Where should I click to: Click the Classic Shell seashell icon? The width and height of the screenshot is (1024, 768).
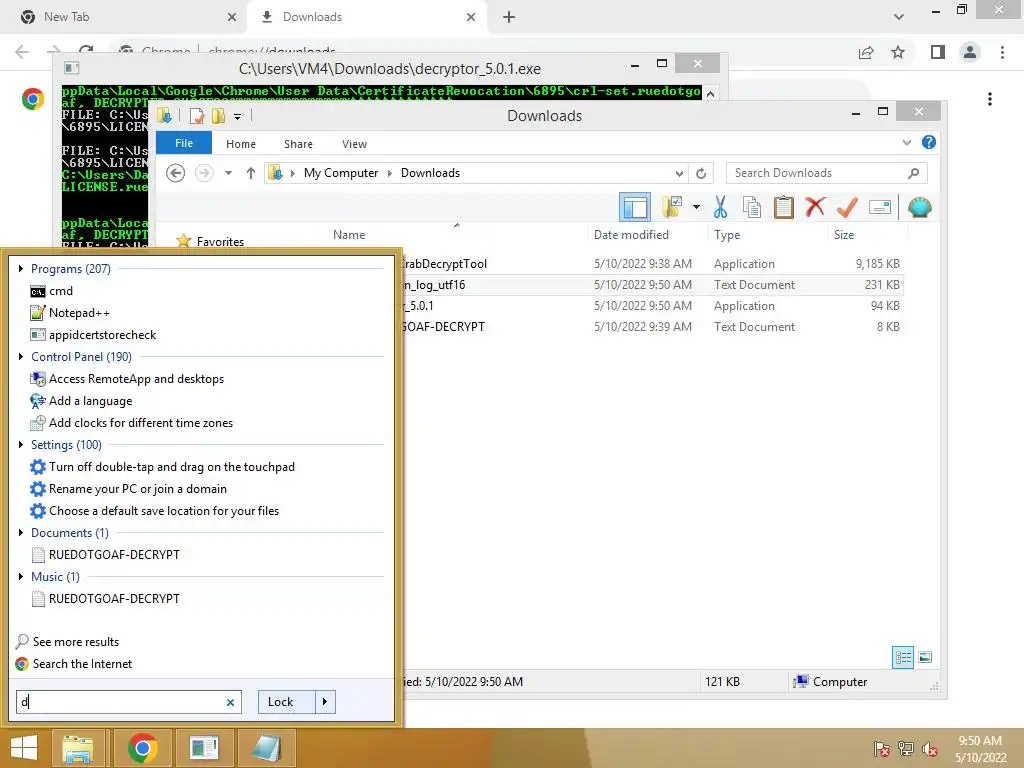919,208
